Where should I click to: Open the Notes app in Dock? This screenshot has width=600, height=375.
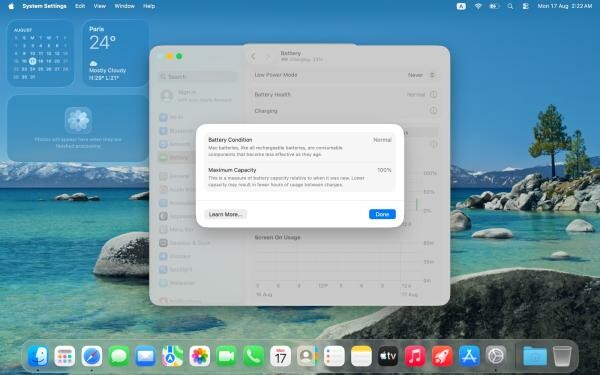pos(361,356)
